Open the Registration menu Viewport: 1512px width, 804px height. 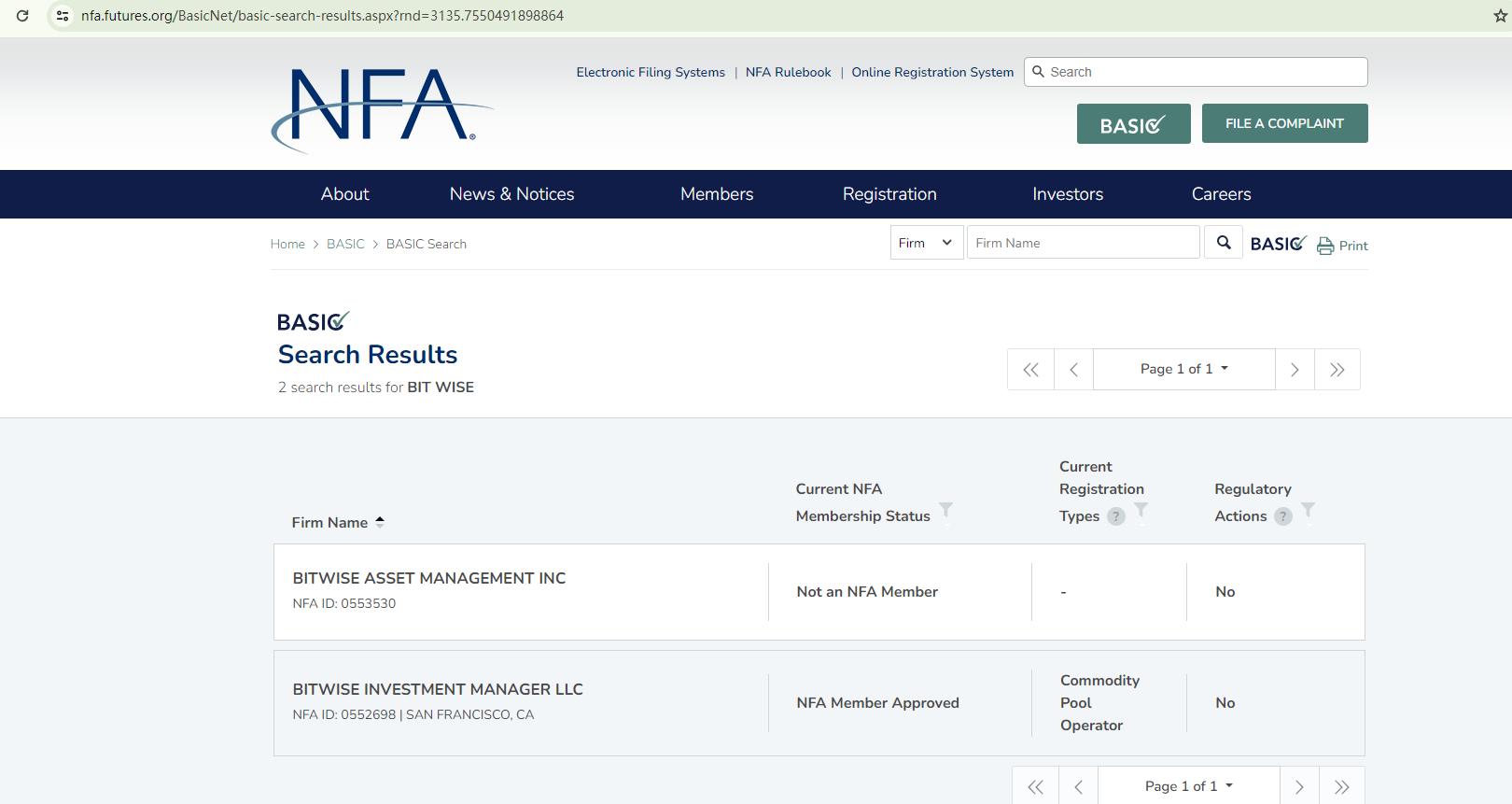pos(889,194)
